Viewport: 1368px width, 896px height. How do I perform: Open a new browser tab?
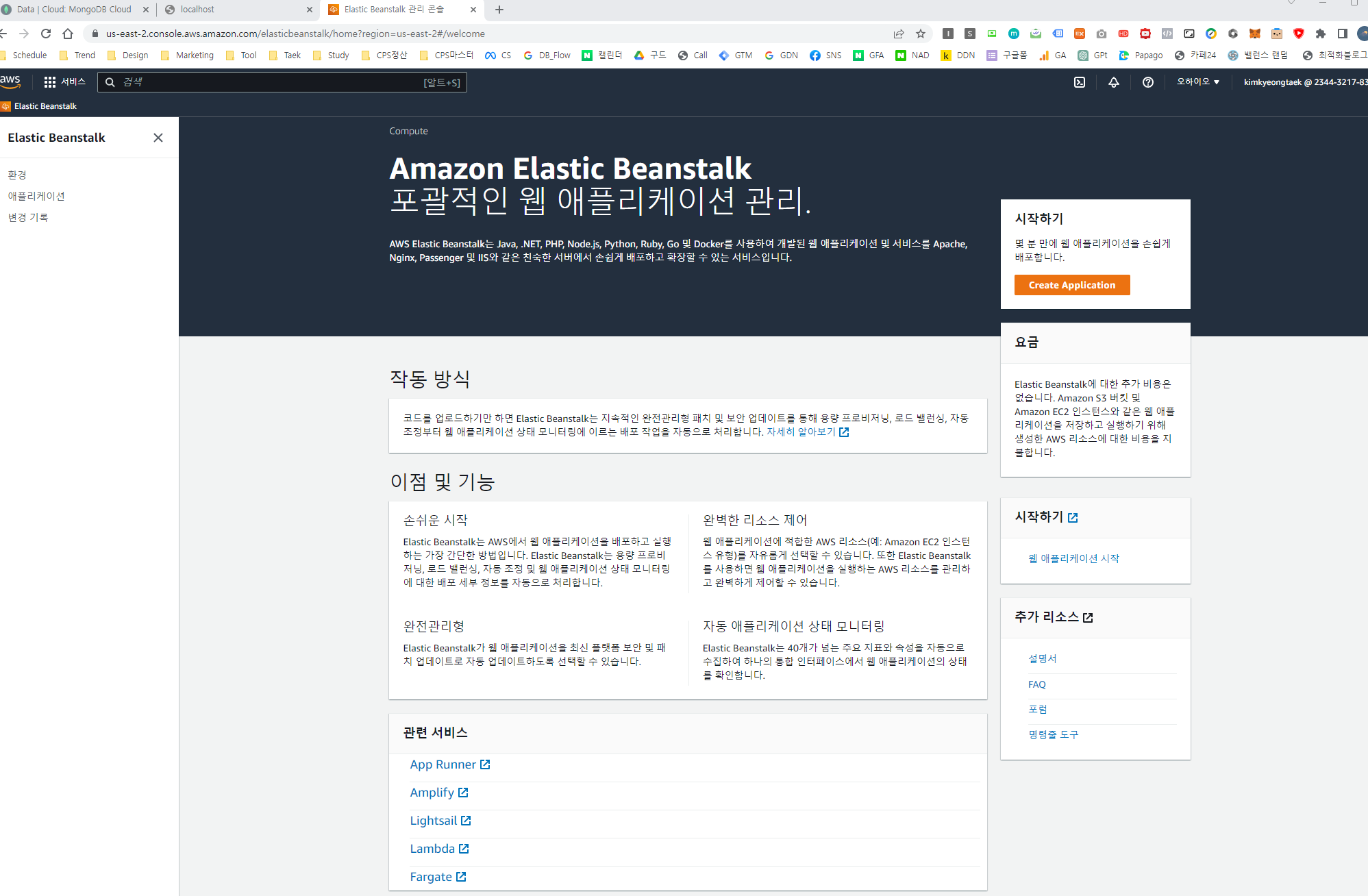pos(499,10)
